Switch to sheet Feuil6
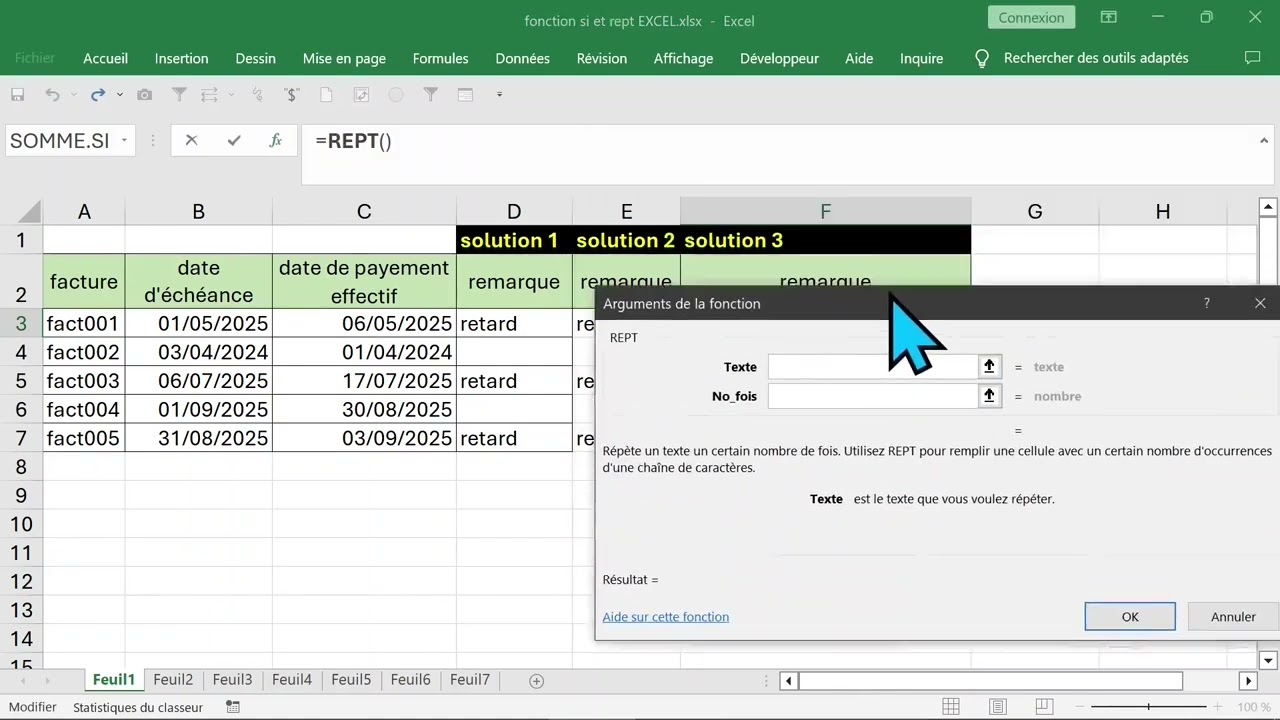The height and width of the screenshot is (720, 1280). pyautogui.click(x=411, y=680)
